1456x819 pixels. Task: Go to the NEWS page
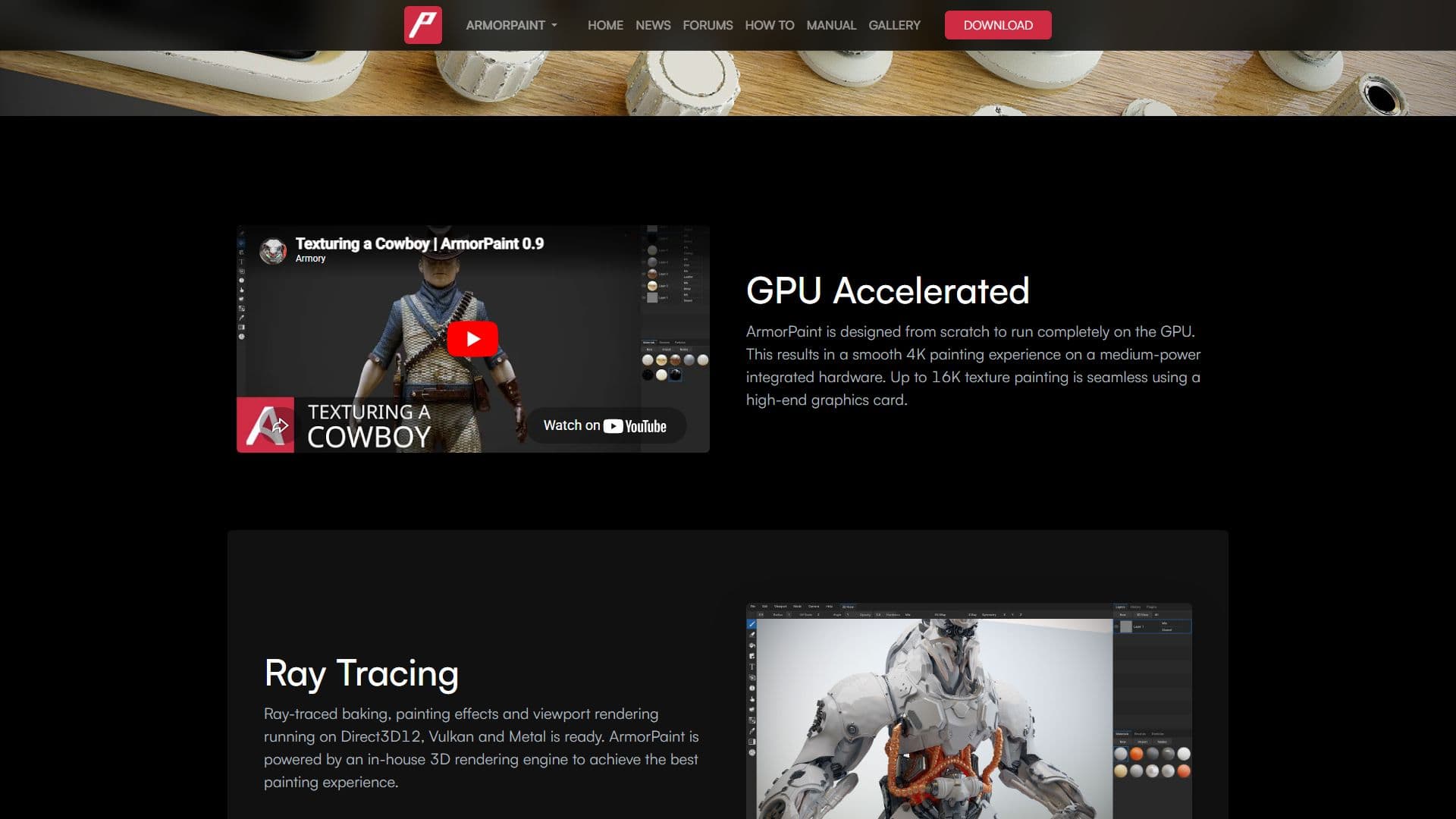point(653,25)
